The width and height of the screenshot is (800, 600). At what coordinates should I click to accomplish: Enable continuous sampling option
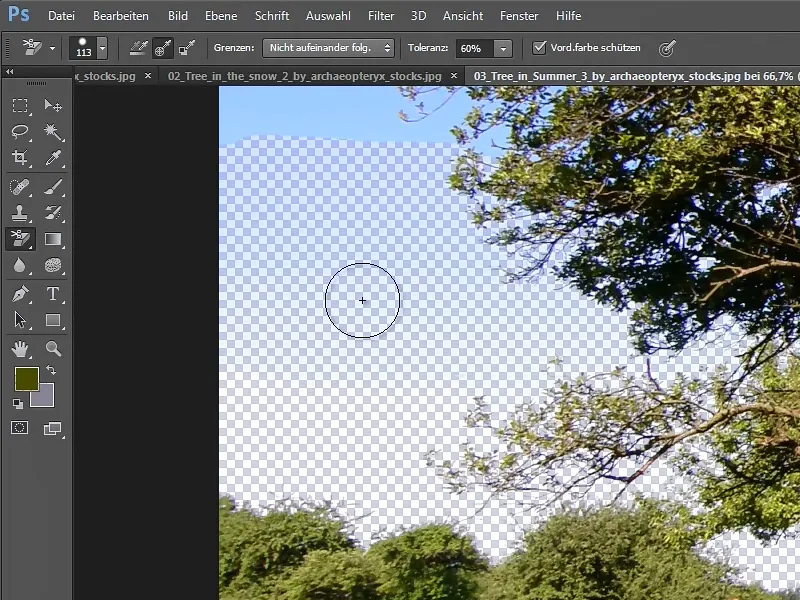138,48
